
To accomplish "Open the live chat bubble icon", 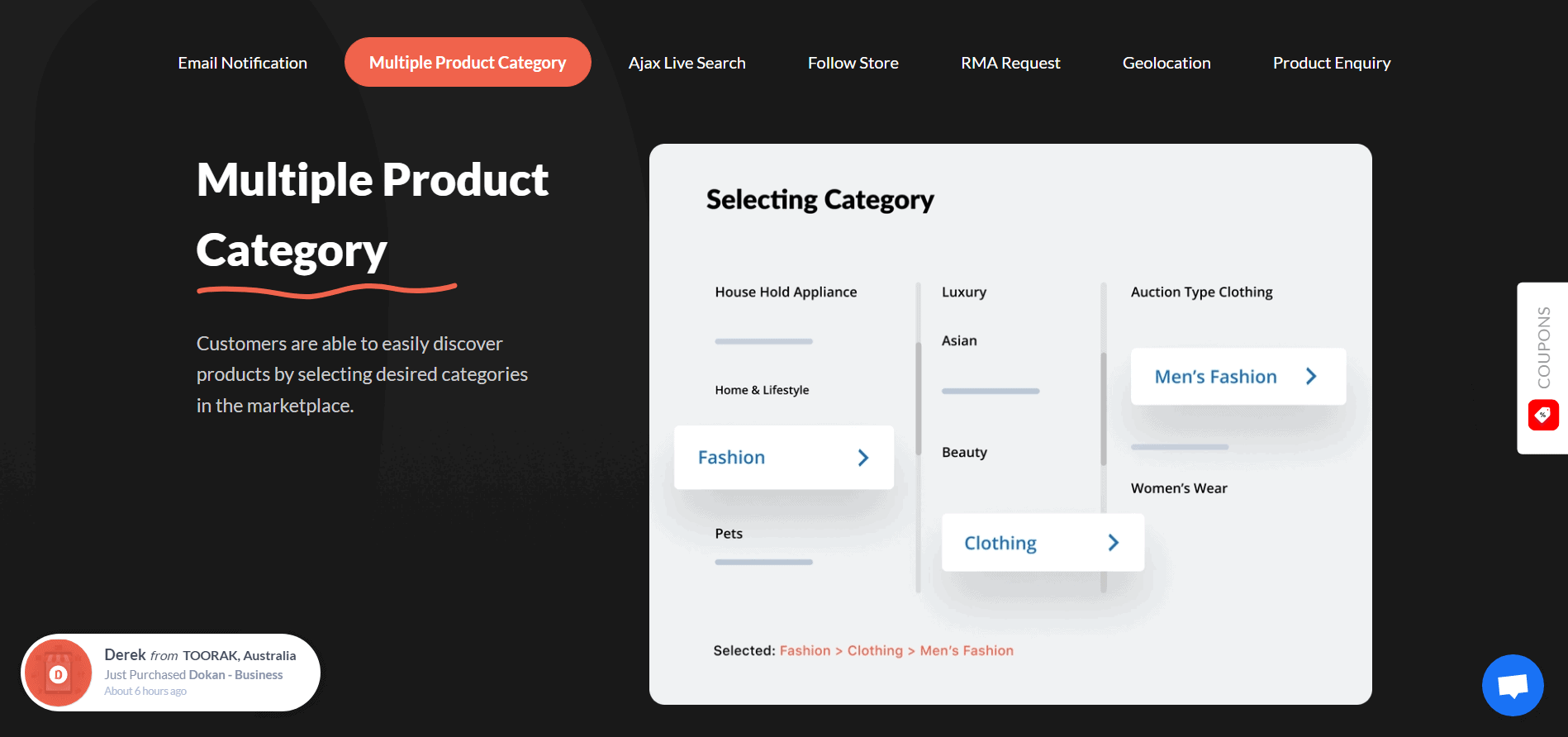I will 1513,685.
